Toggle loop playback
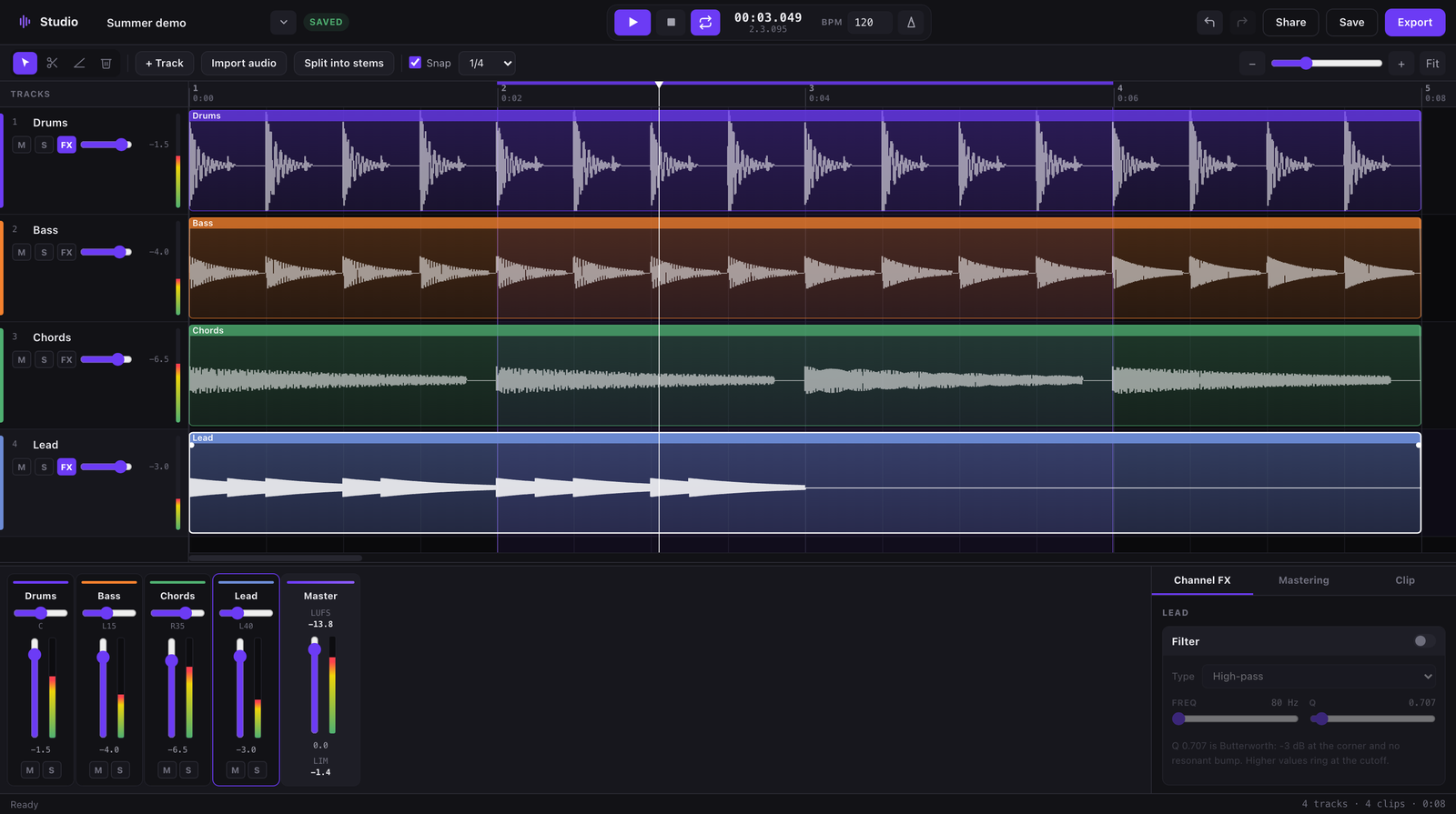This screenshot has height=814, width=1456. [705, 22]
